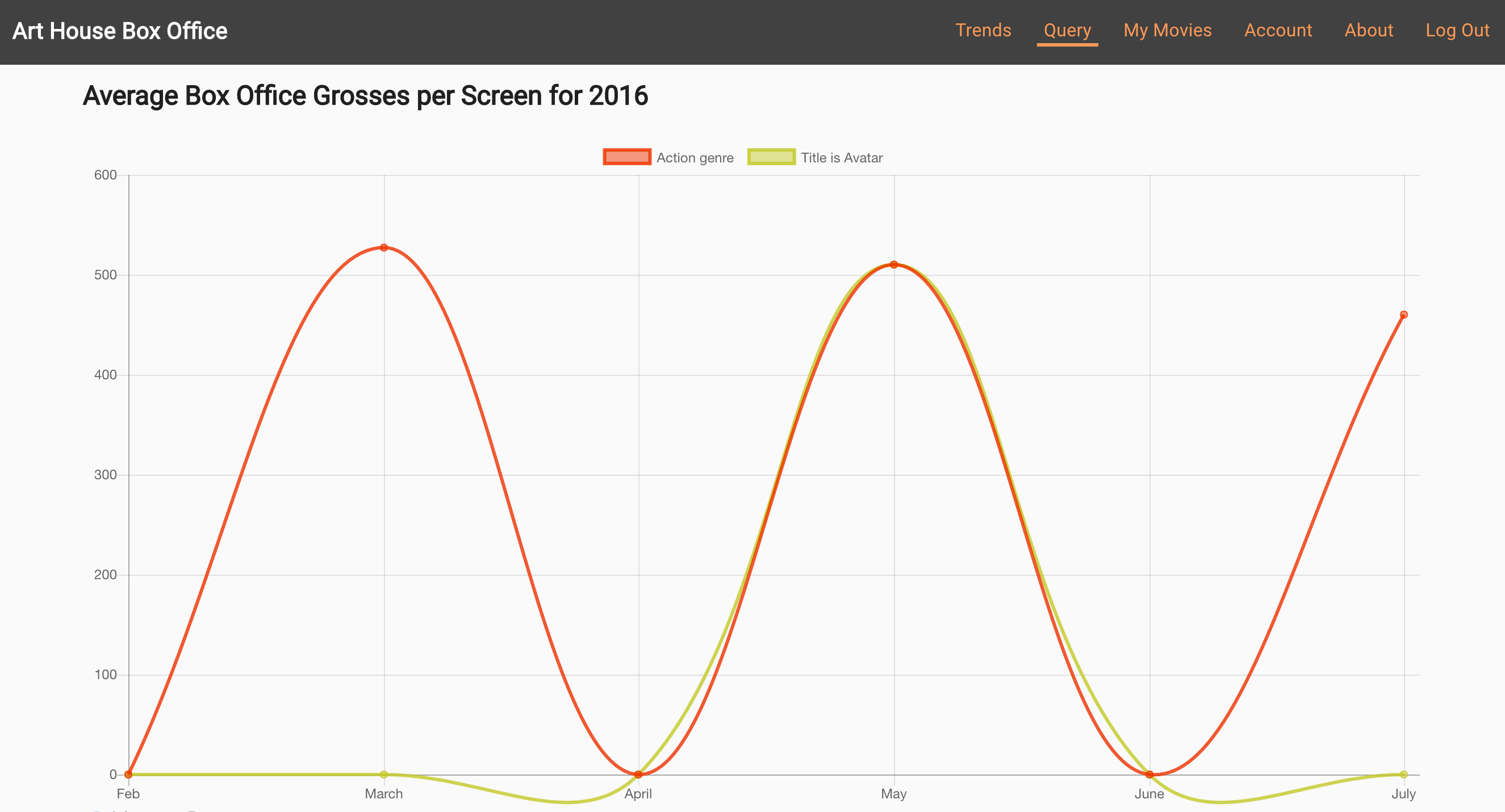
Task: Hide Action genre dataset via legend label
Action: [695, 158]
